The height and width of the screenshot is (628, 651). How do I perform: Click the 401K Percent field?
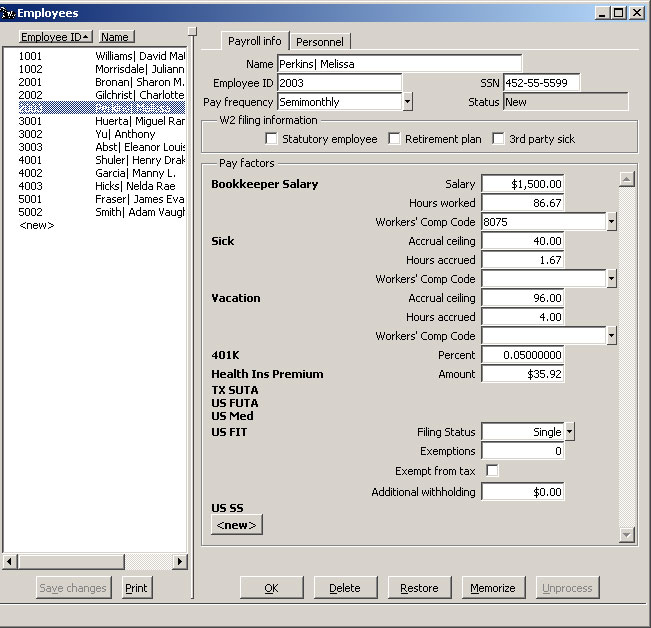523,355
